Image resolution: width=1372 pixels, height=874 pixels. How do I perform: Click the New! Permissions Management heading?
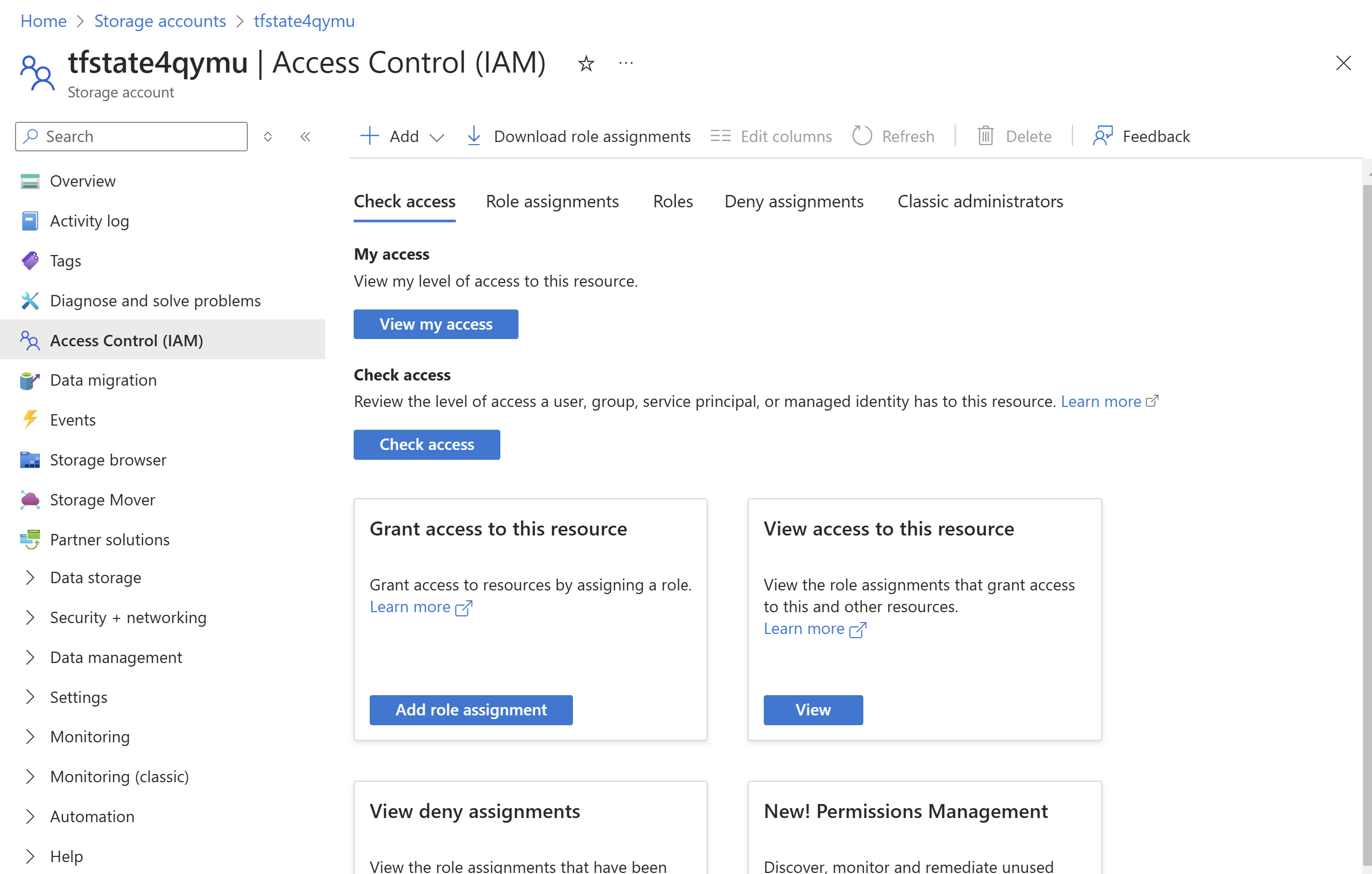905,811
